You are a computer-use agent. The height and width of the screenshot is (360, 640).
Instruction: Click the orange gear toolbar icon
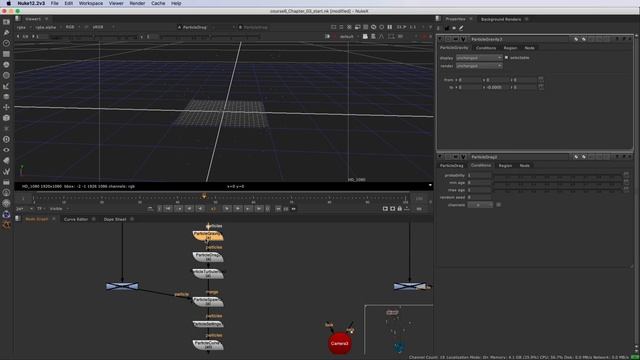coord(6,224)
